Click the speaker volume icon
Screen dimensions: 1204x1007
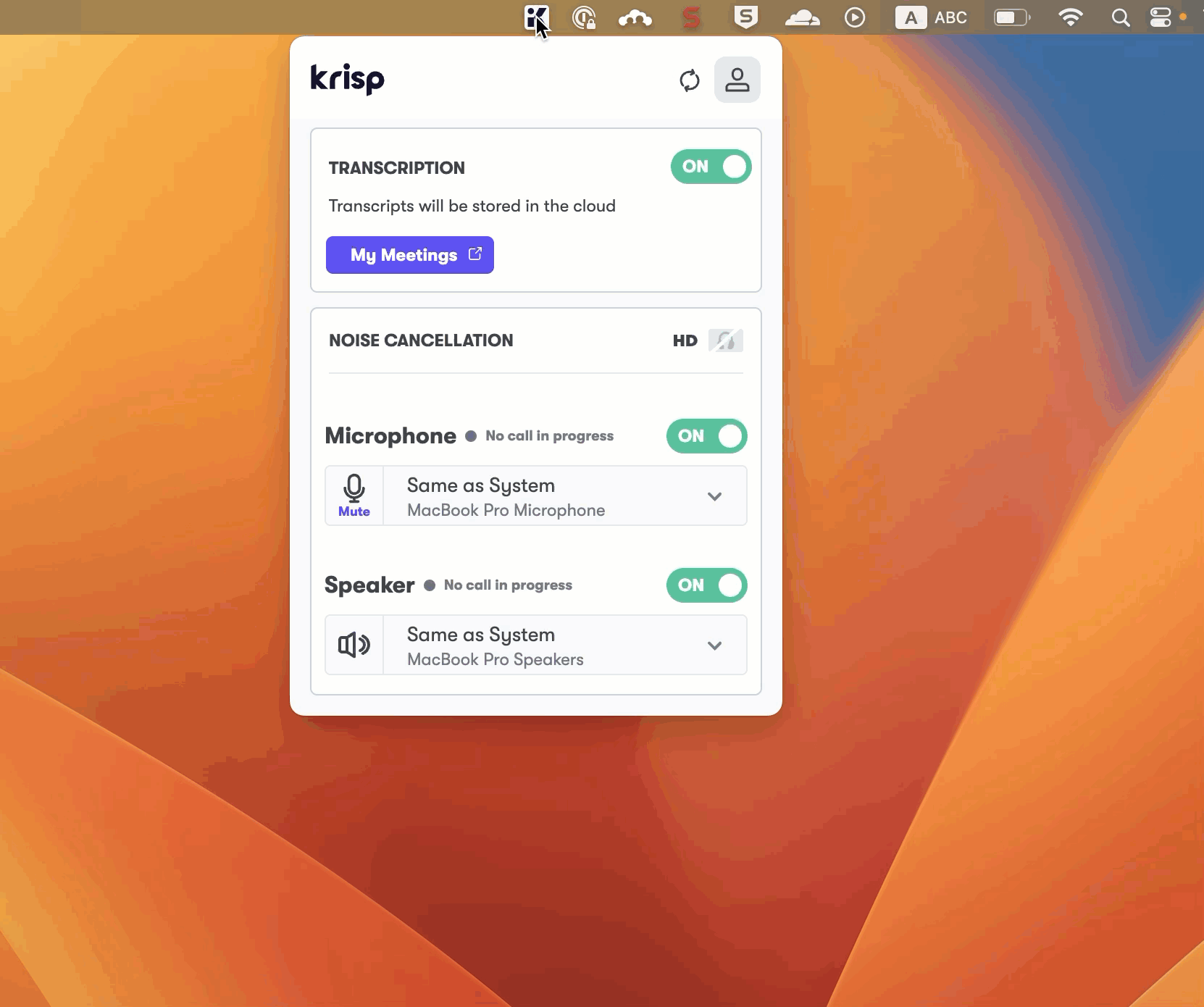[354, 645]
